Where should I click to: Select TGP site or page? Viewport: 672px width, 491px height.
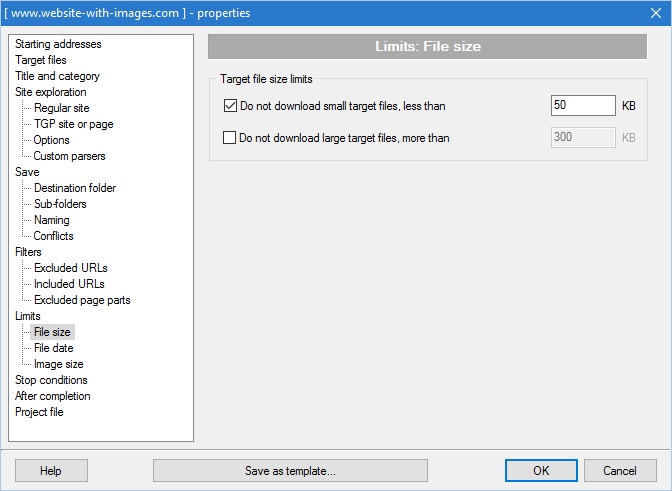coord(74,124)
